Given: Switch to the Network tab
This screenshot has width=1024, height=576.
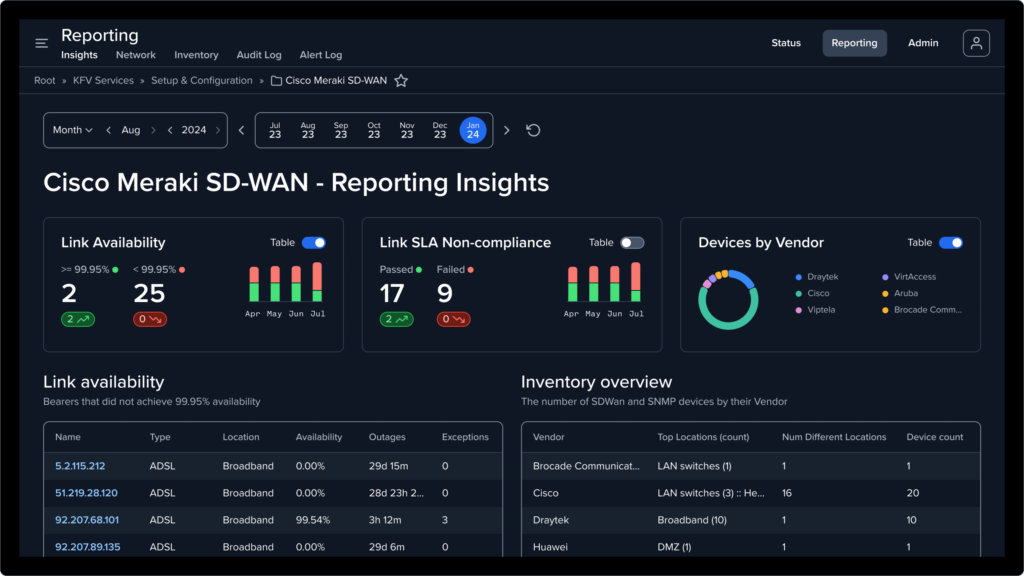Looking at the screenshot, I should pyautogui.click(x=135, y=55).
